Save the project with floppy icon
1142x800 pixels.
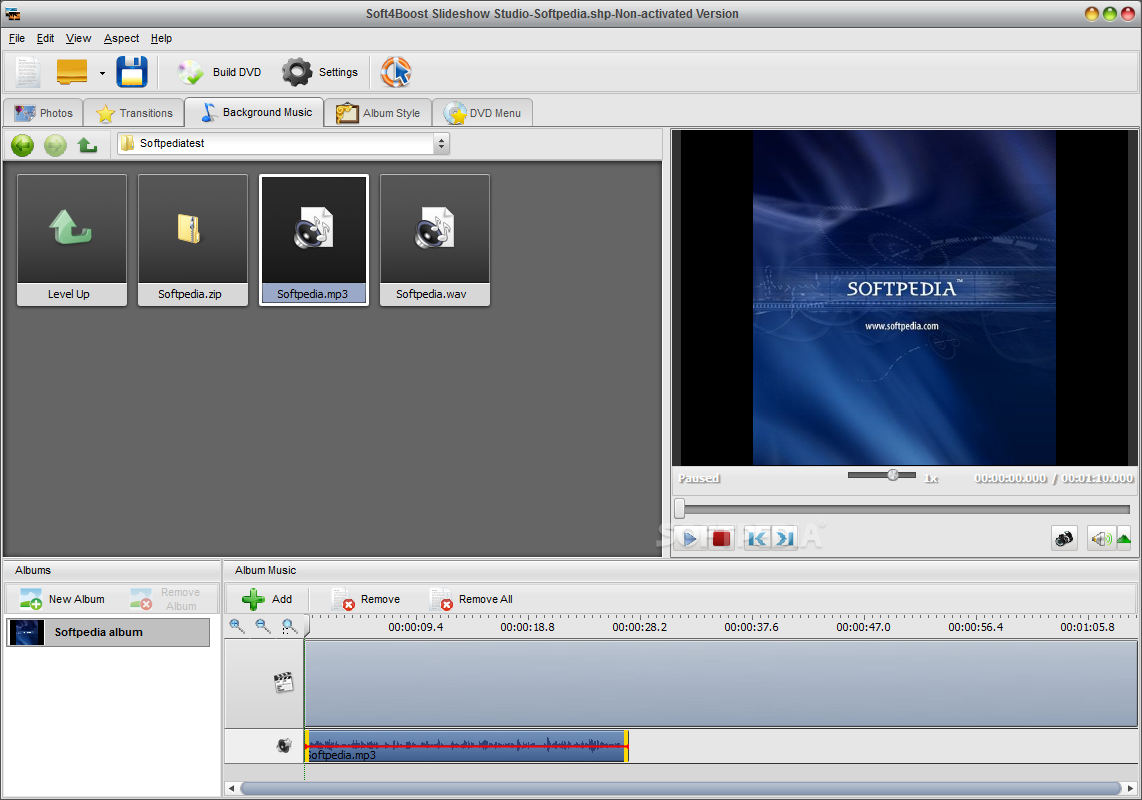132,71
